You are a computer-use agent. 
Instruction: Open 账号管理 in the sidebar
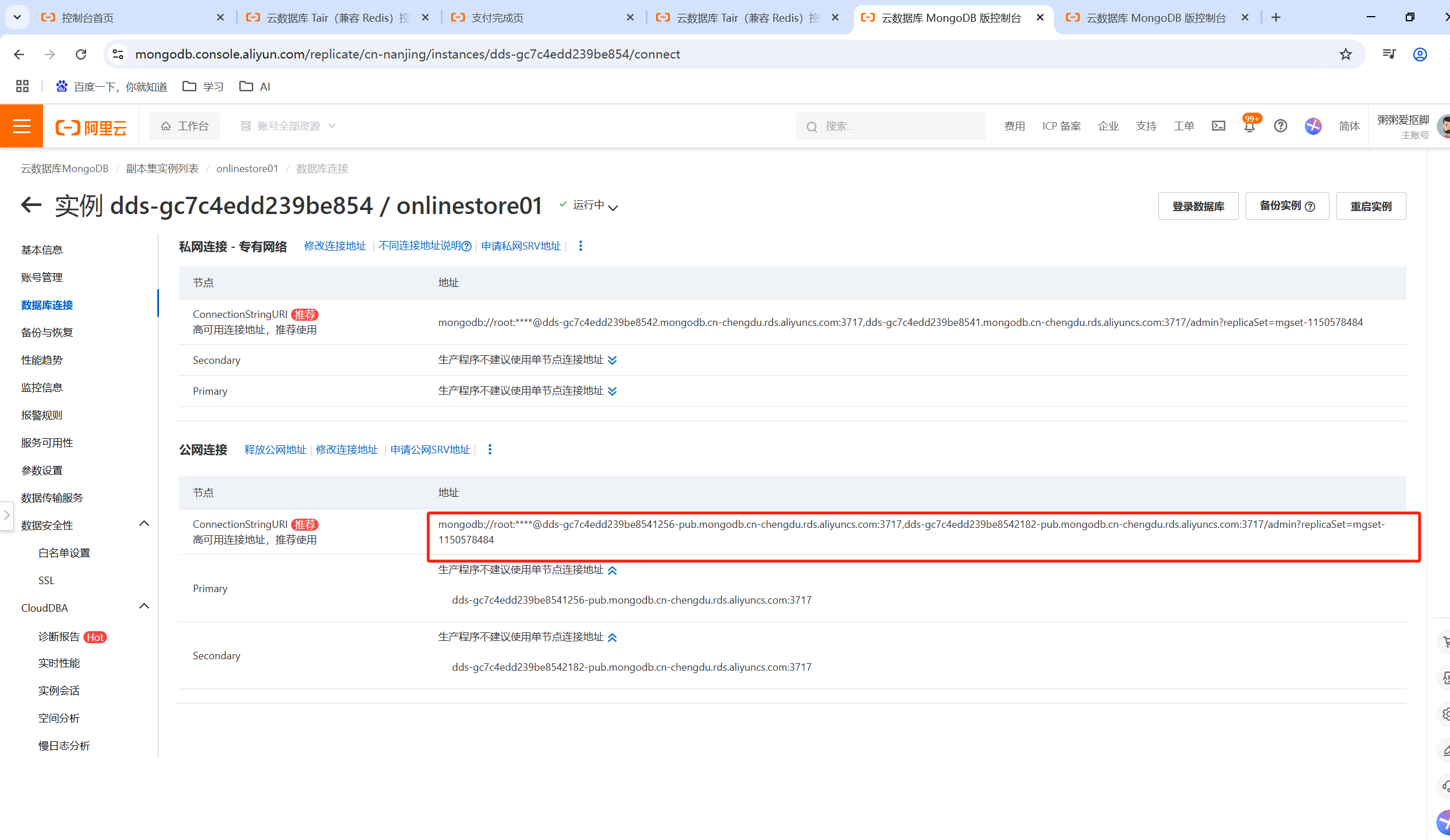pos(42,278)
